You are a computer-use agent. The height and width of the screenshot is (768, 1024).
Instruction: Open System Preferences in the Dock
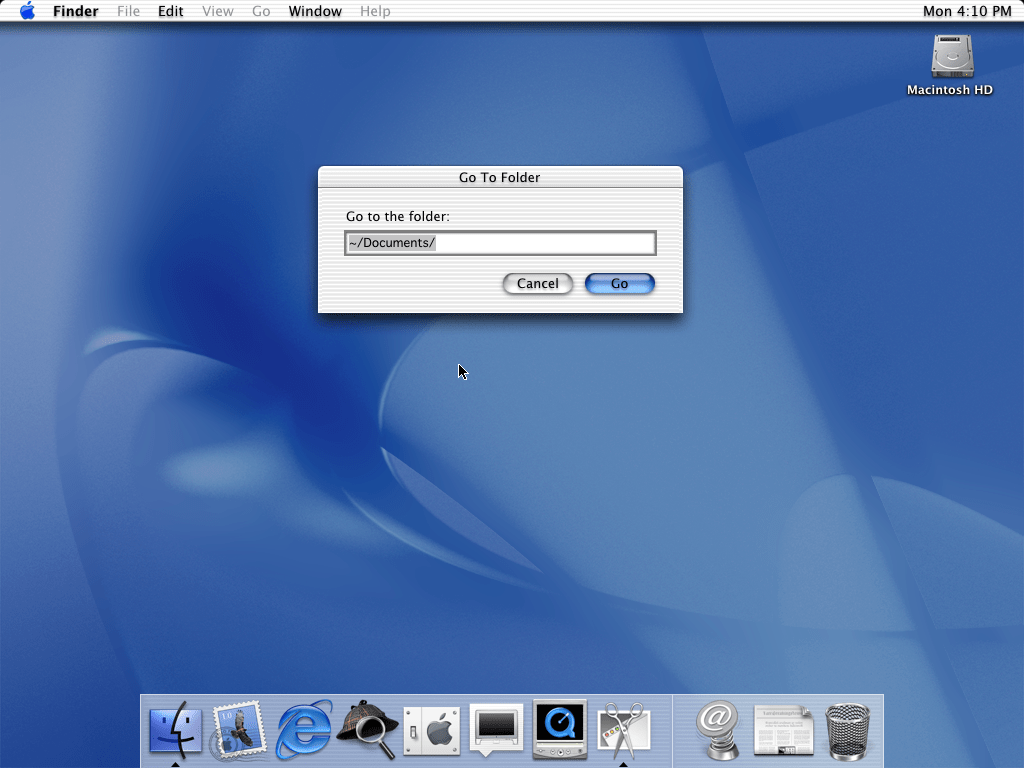[432, 730]
